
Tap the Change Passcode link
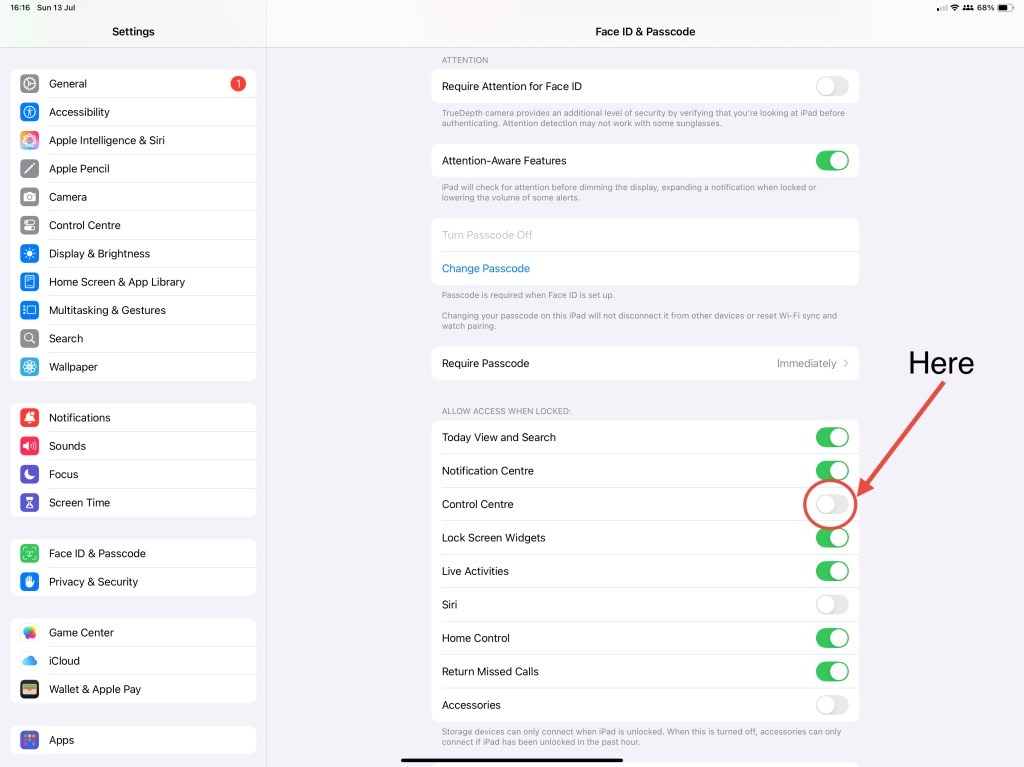[x=486, y=269]
